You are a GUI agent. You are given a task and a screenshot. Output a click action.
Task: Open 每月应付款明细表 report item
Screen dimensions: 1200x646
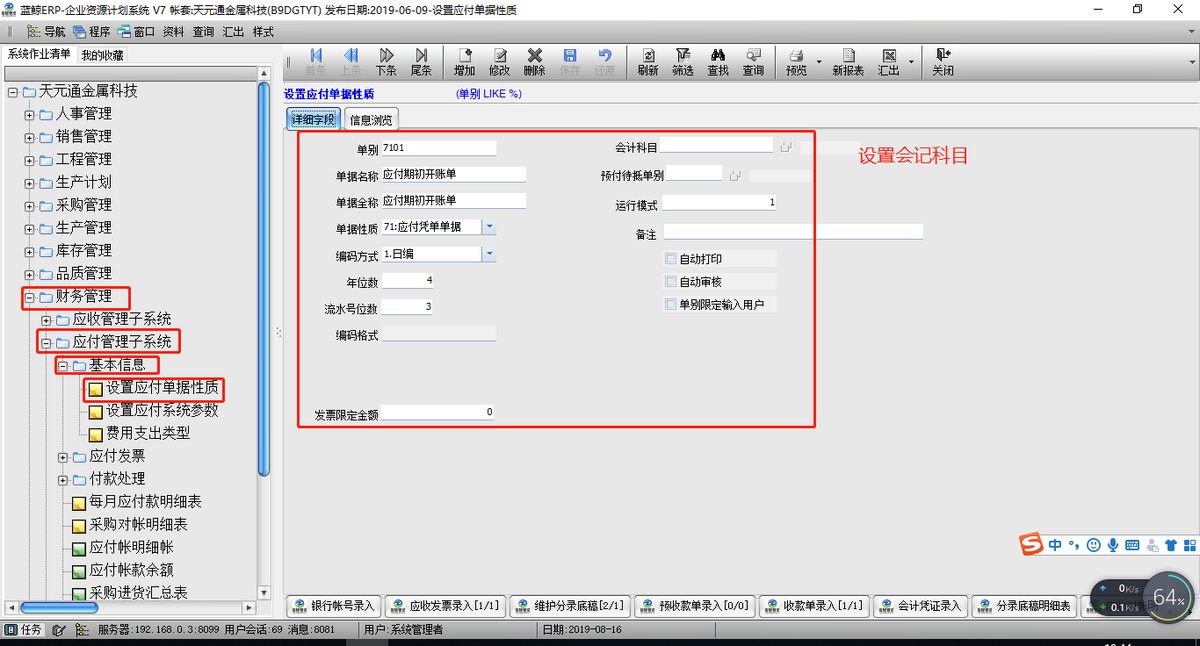tap(145, 501)
